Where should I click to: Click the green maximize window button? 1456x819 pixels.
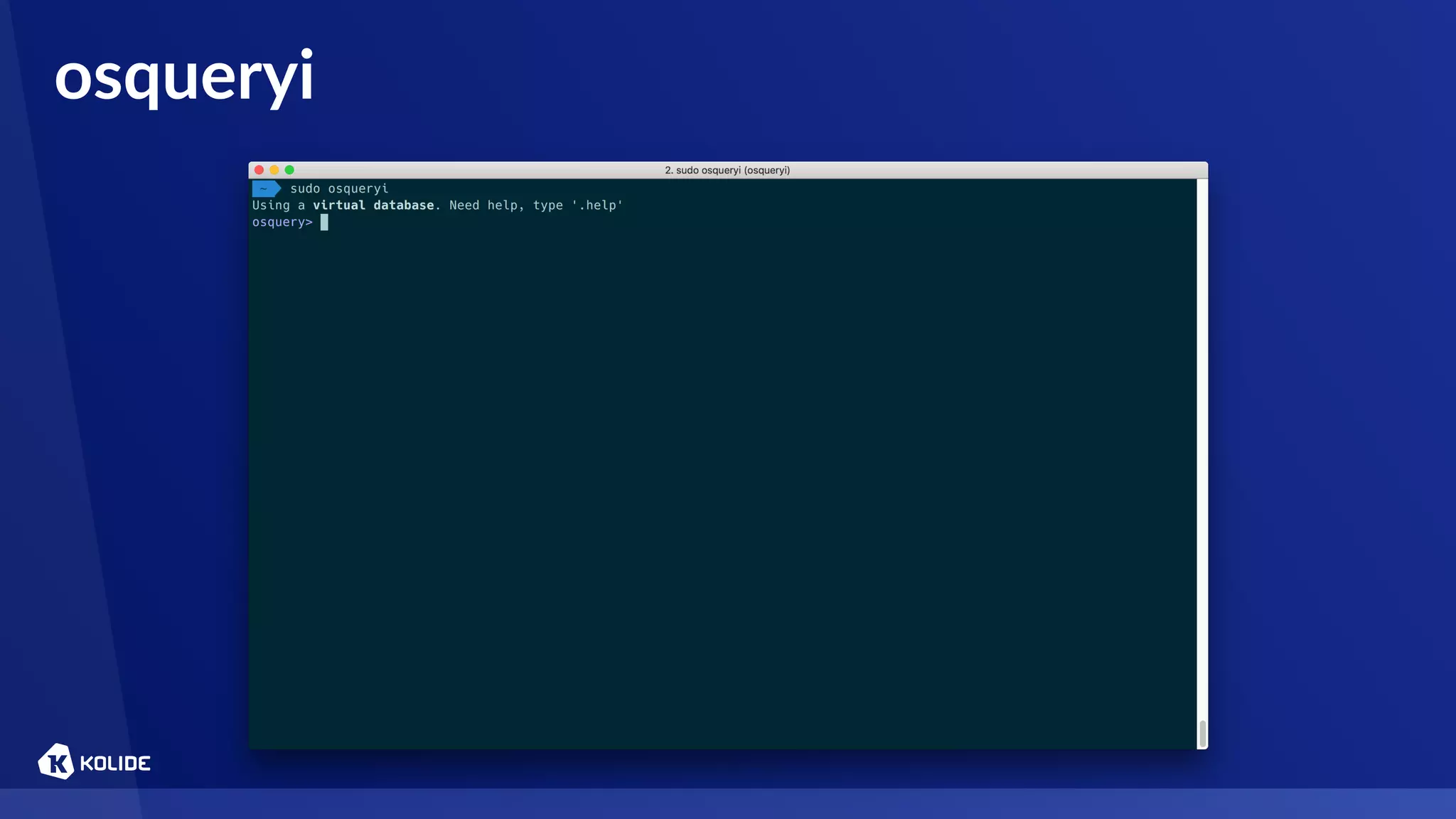(289, 170)
